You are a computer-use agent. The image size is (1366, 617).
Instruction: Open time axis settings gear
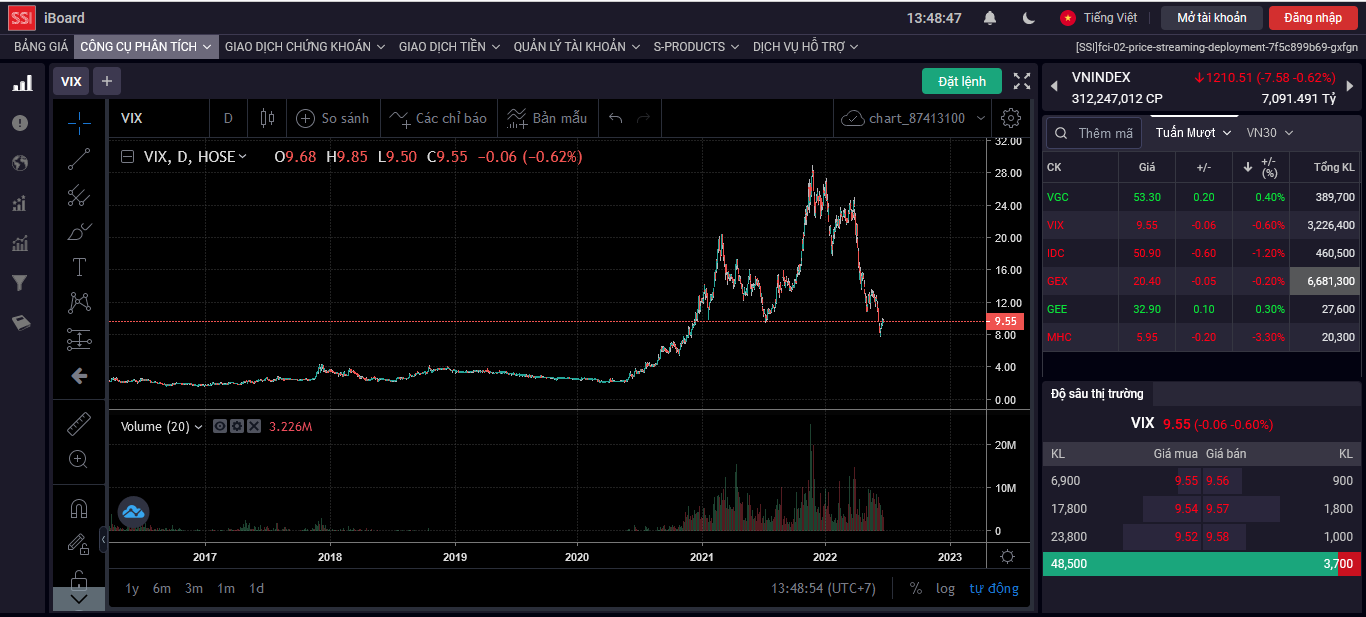1007,557
